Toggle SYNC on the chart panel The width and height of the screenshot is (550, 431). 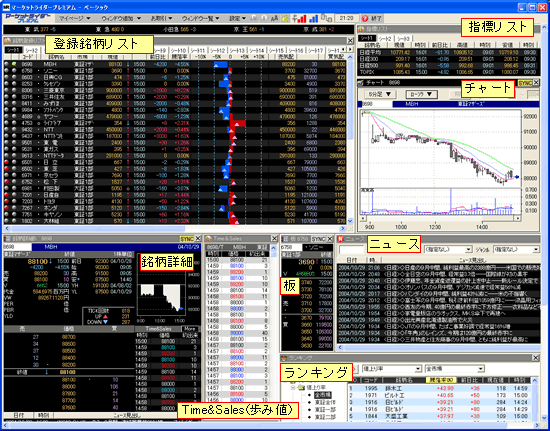pos(525,83)
